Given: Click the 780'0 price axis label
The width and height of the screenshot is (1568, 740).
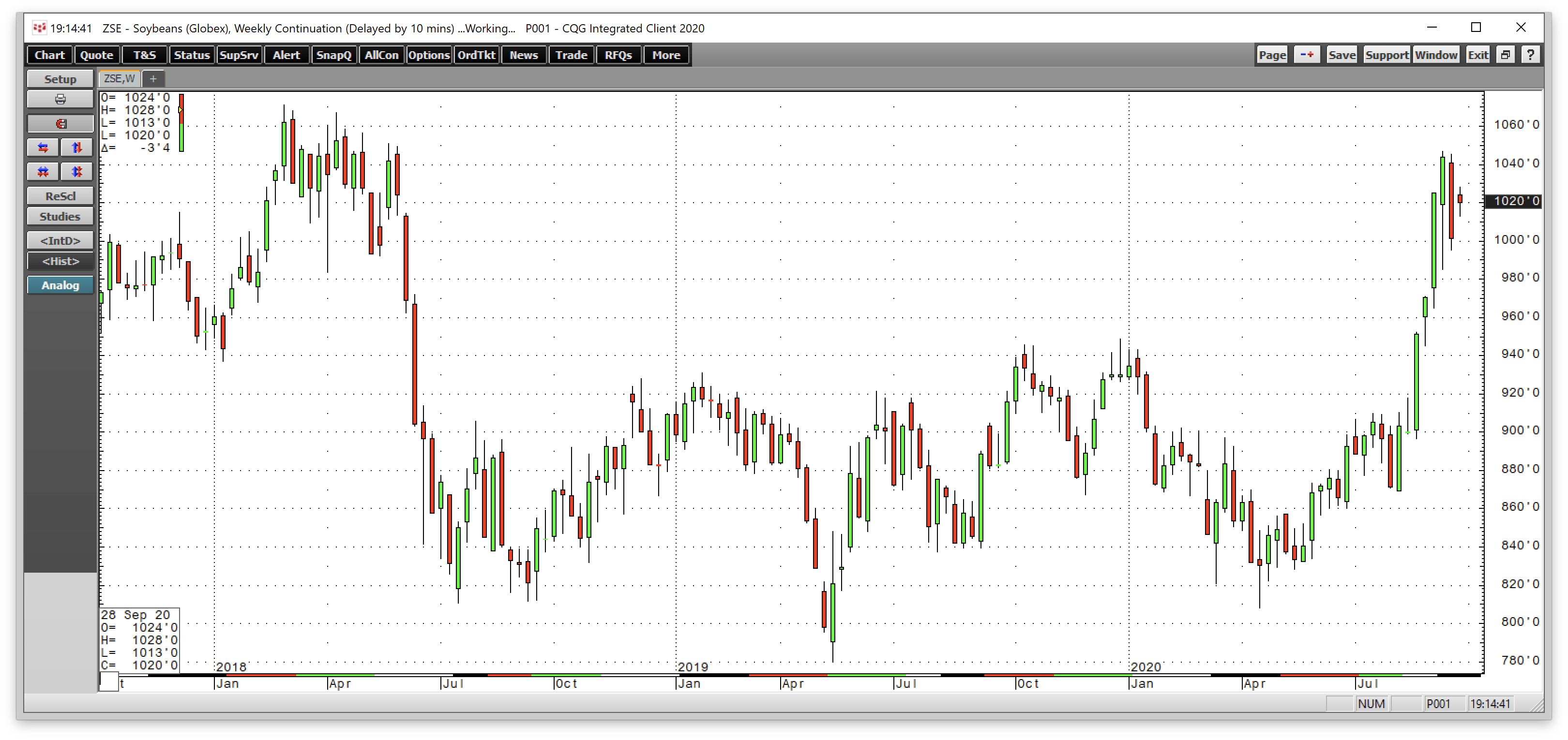Looking at the screenshot, I should (1520, 660).
